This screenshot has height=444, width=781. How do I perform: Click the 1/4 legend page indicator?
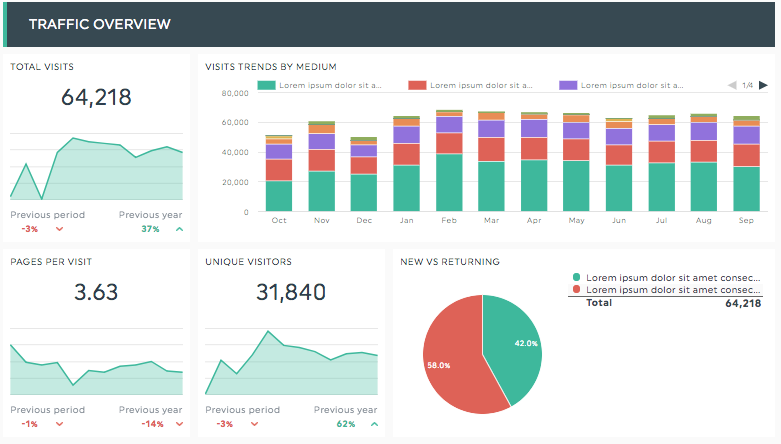pos(748,85)
